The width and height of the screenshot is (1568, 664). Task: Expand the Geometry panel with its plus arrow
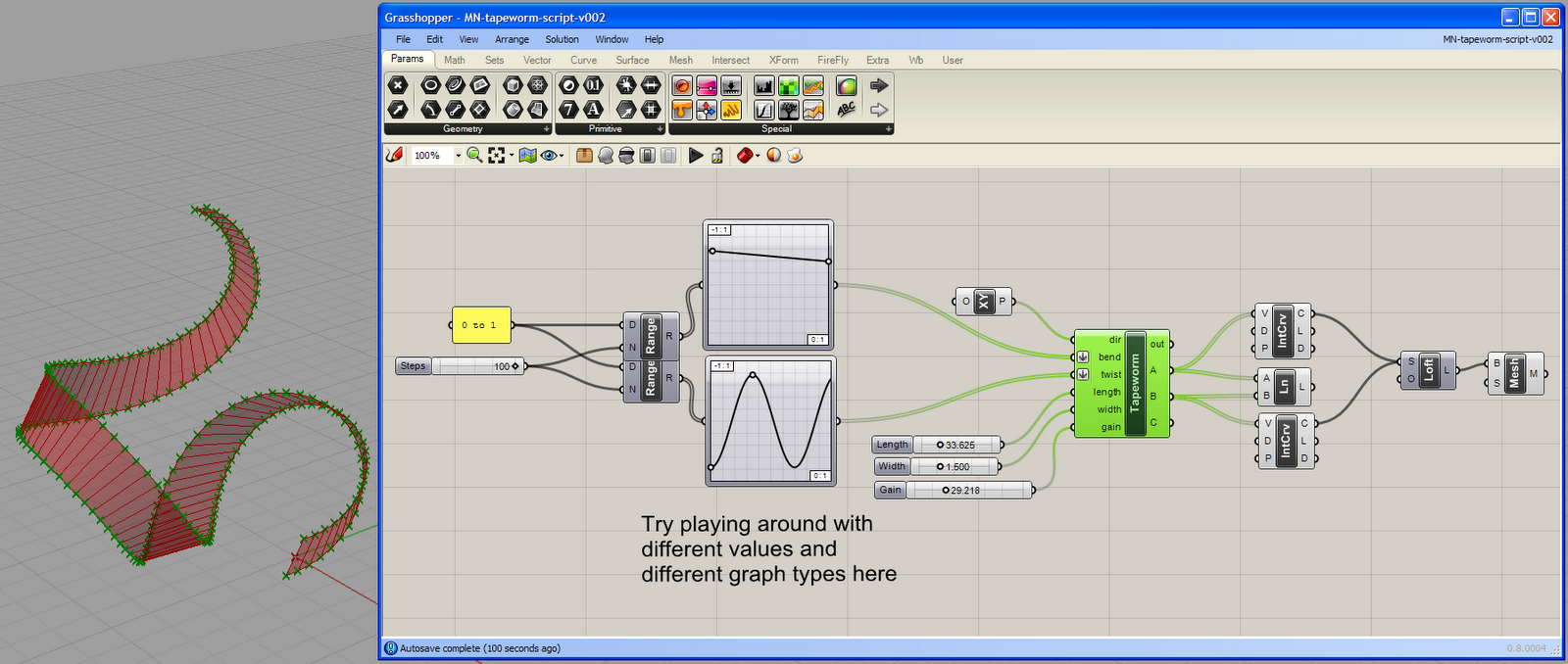[x=547, y=129]
